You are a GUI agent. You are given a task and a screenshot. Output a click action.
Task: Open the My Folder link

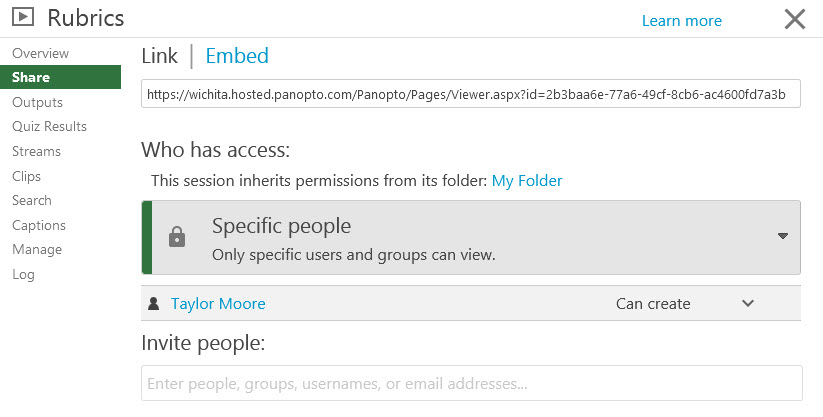(x=526, y=181)
